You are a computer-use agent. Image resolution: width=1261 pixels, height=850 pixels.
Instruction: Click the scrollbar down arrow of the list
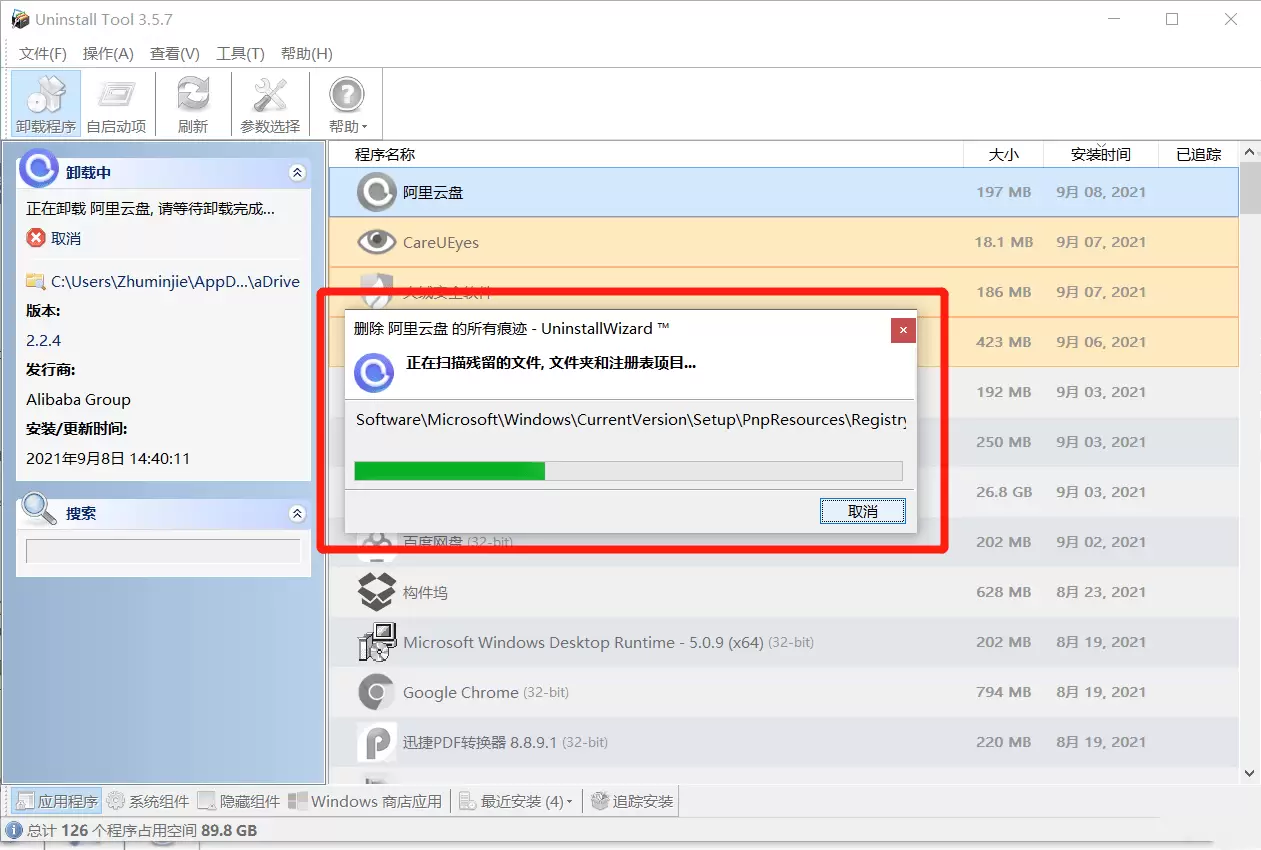[1249, 773]
